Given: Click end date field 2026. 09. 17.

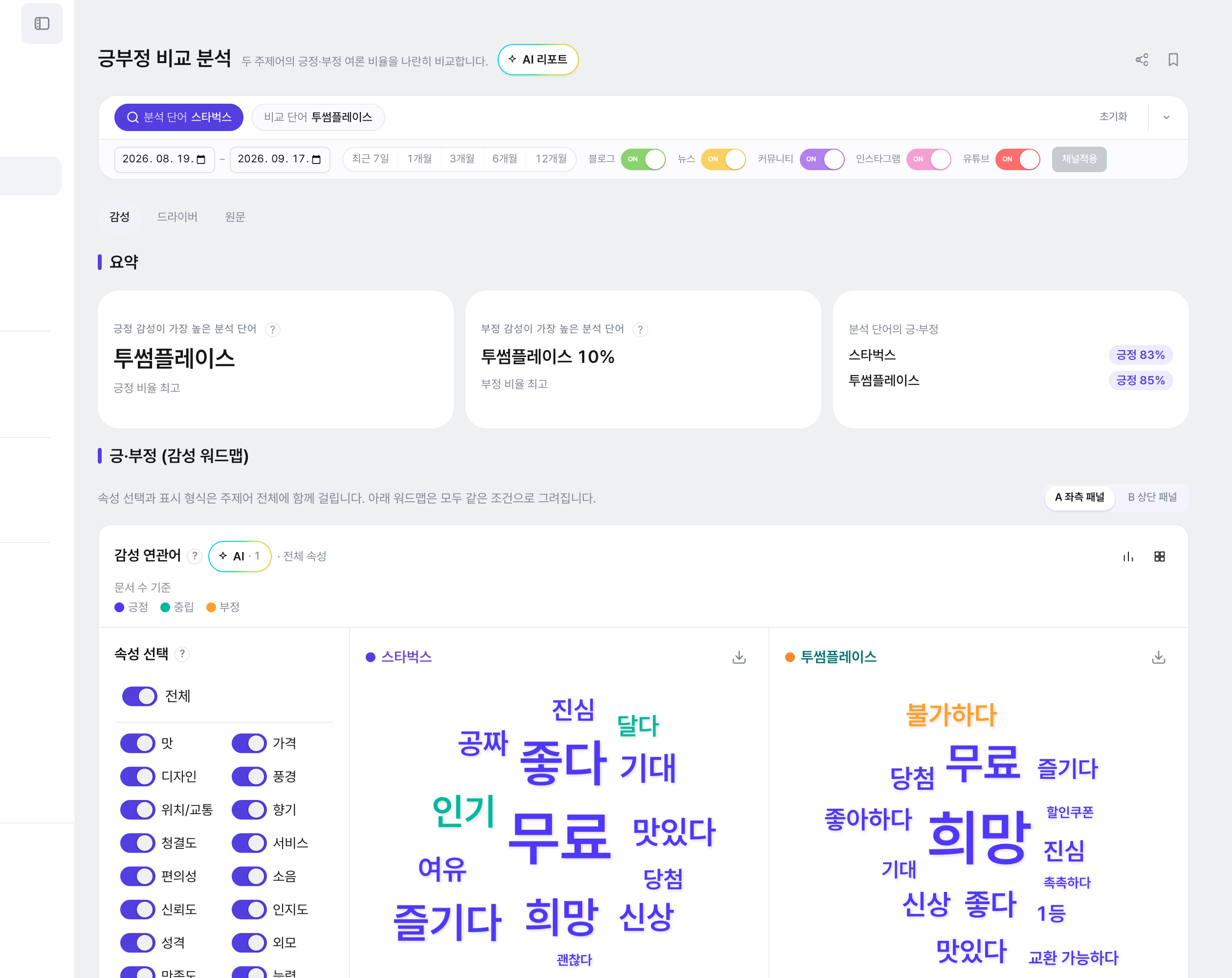Looking at the screenshot, I should pyautogui.click(x=280, y=159).
